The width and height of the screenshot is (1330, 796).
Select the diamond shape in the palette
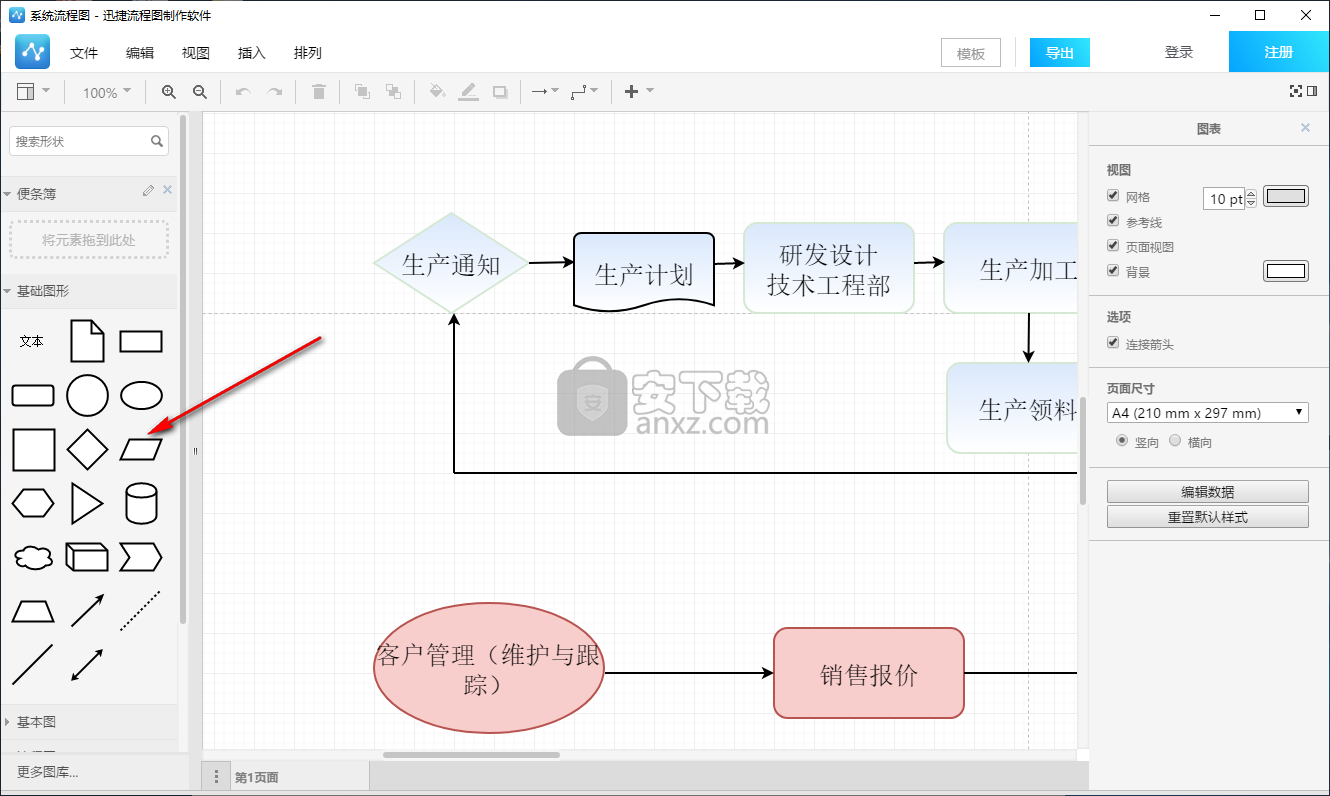87,449
